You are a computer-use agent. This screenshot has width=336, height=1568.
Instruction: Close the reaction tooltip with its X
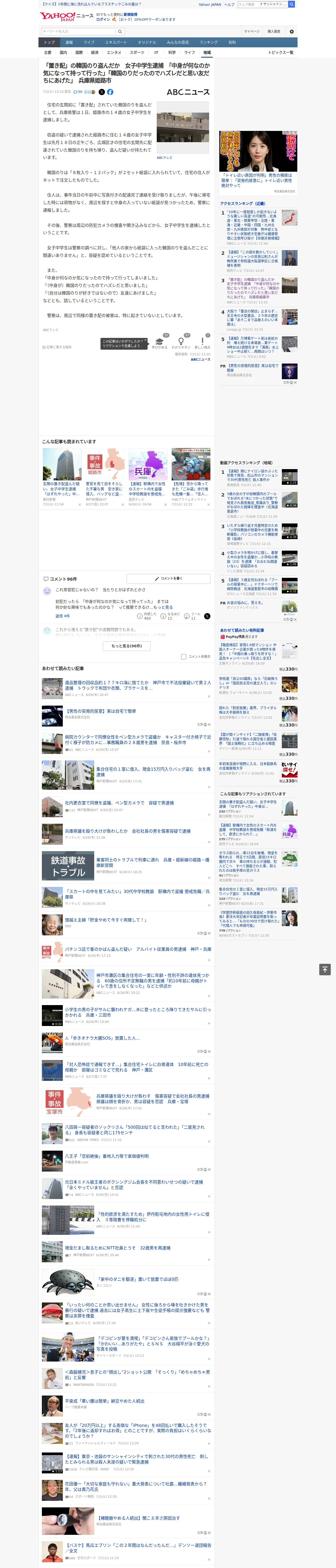tap(145, 341)
